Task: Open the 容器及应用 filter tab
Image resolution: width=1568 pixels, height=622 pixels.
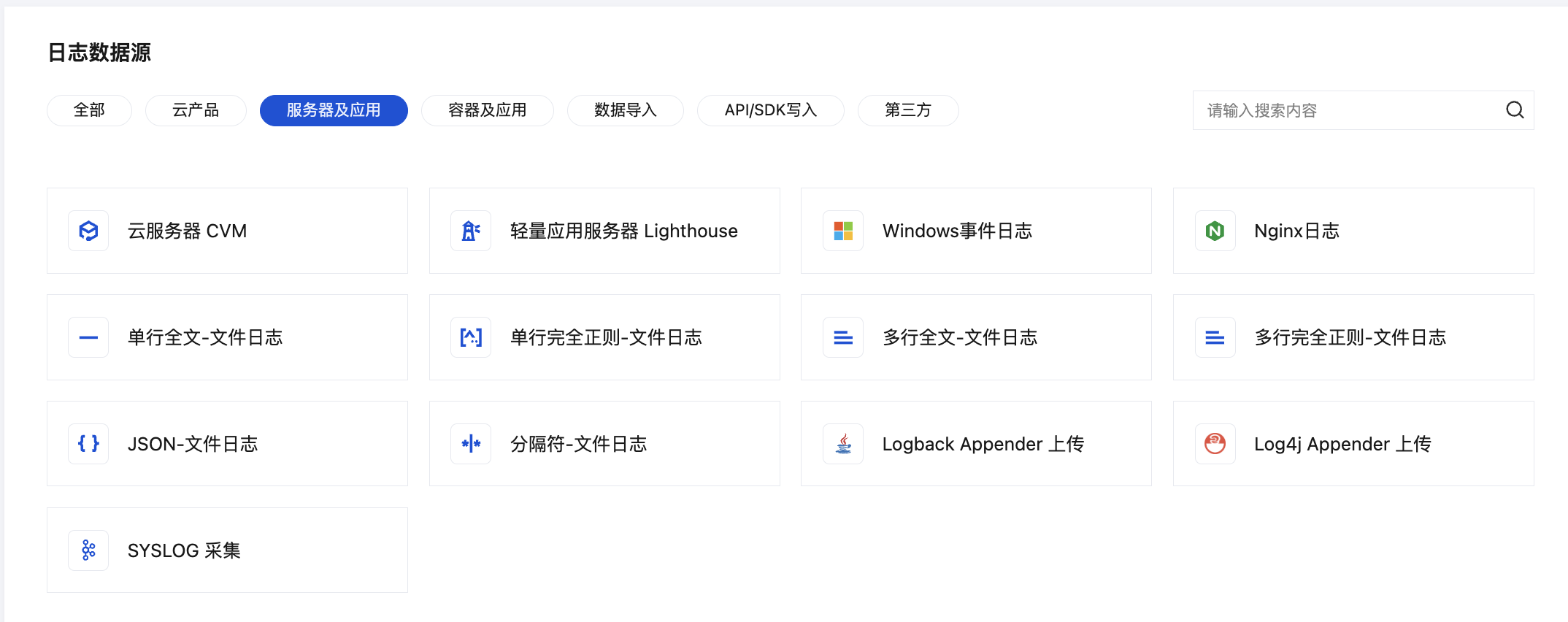Action: [x=487, y=110]
